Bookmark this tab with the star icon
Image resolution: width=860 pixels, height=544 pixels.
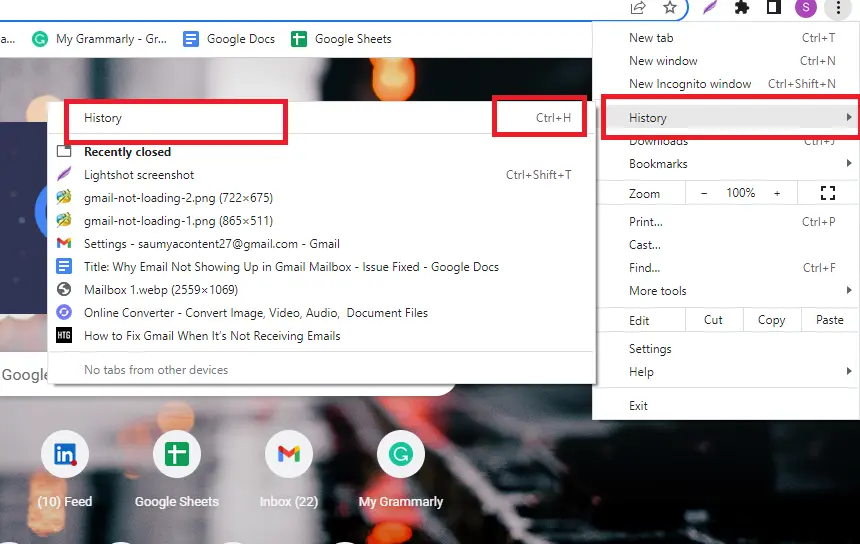coord(669,7)
